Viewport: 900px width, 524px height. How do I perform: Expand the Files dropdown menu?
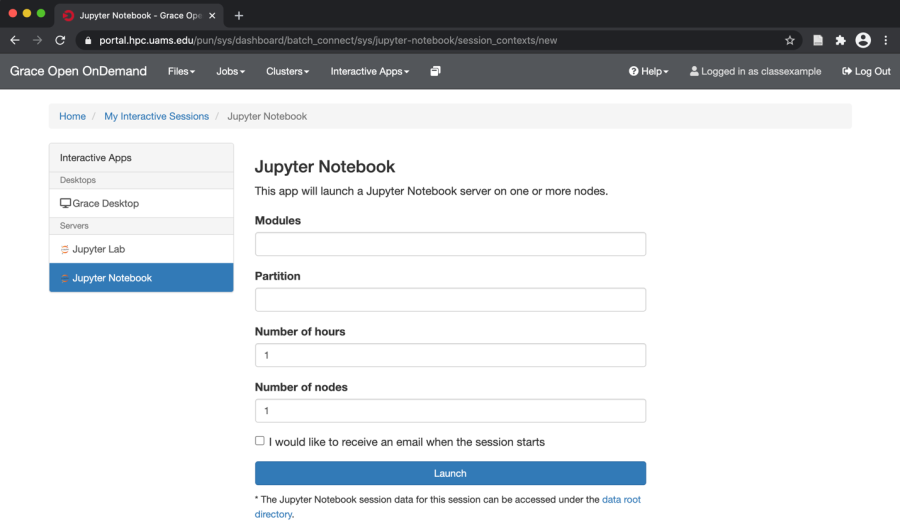181,71
